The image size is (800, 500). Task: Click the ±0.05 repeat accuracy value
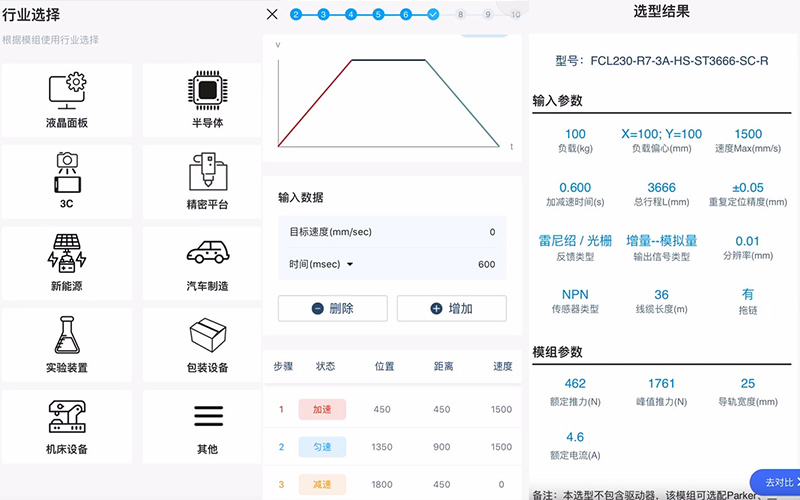(748, 188)
